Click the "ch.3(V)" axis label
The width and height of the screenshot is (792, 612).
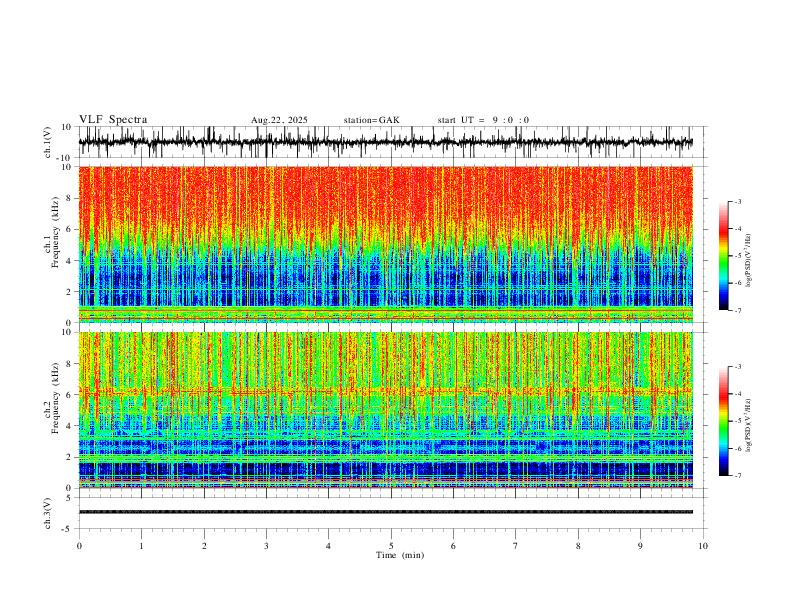tap(48, 513)
